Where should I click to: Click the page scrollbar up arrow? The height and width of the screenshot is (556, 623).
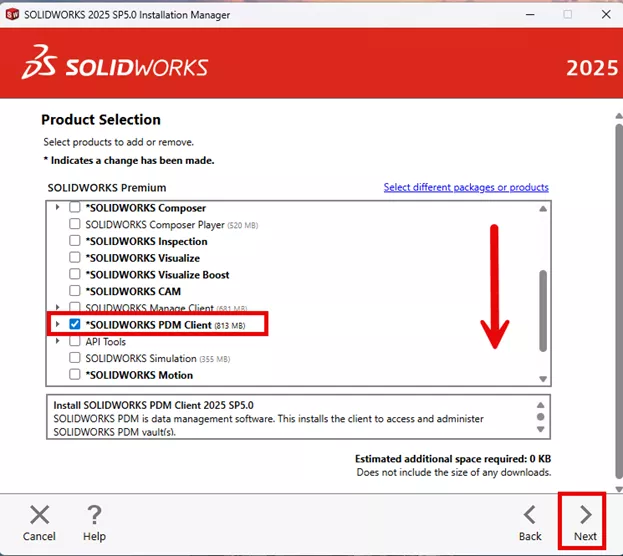[x=619, y=116]
